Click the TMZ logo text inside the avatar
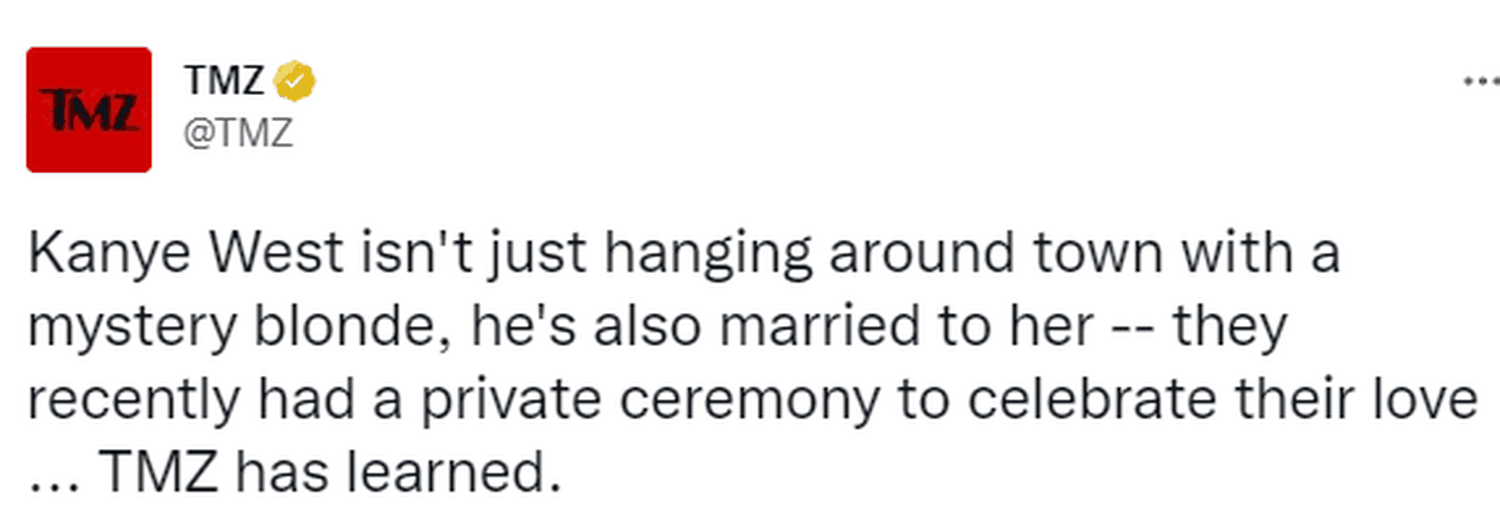This screenshot has height=510, width=1500. click(x=88, y=110)
